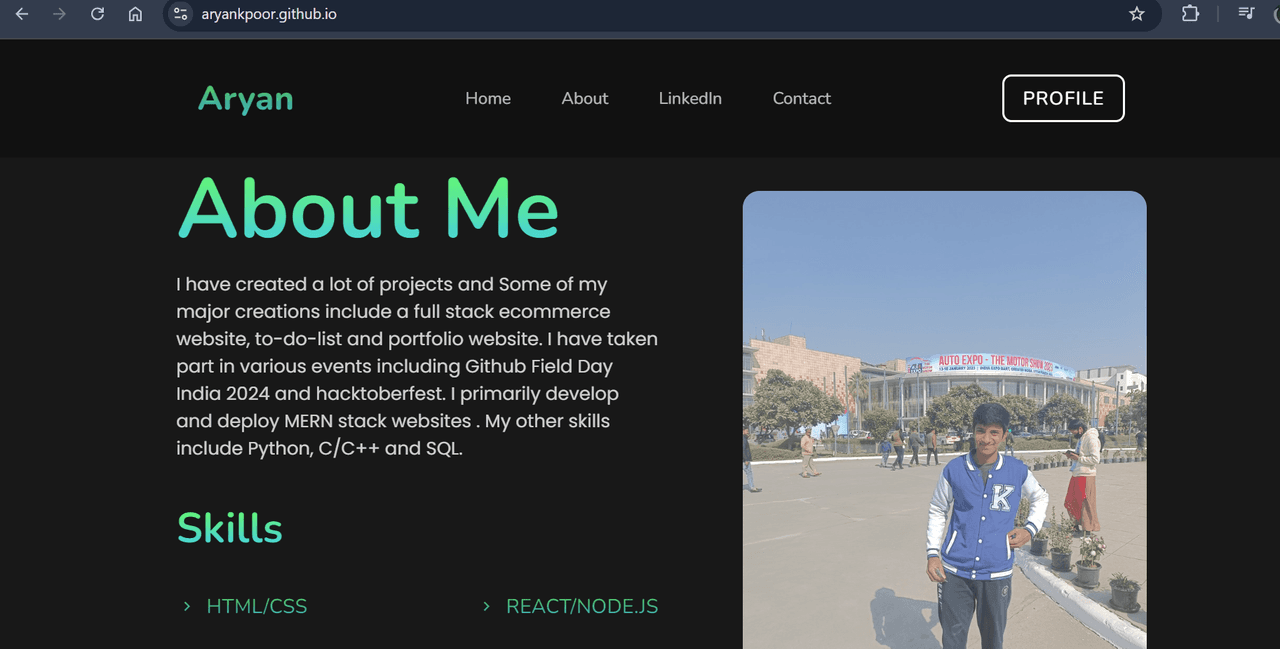1280x649 pixels.
Task: Click the Skills section heading
Action: [230, 528]
